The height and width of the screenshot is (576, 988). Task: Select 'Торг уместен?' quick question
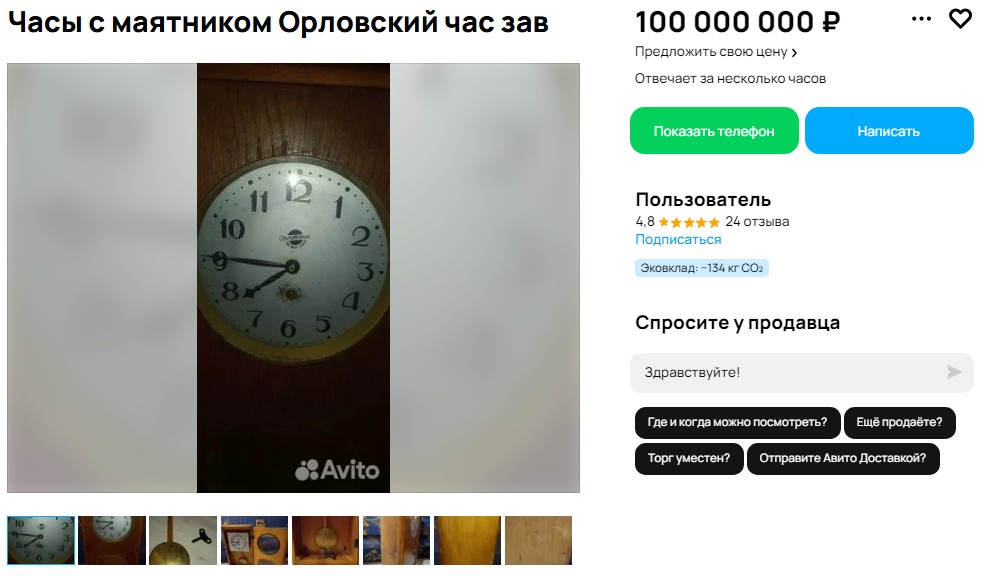[x=689, y=458]
